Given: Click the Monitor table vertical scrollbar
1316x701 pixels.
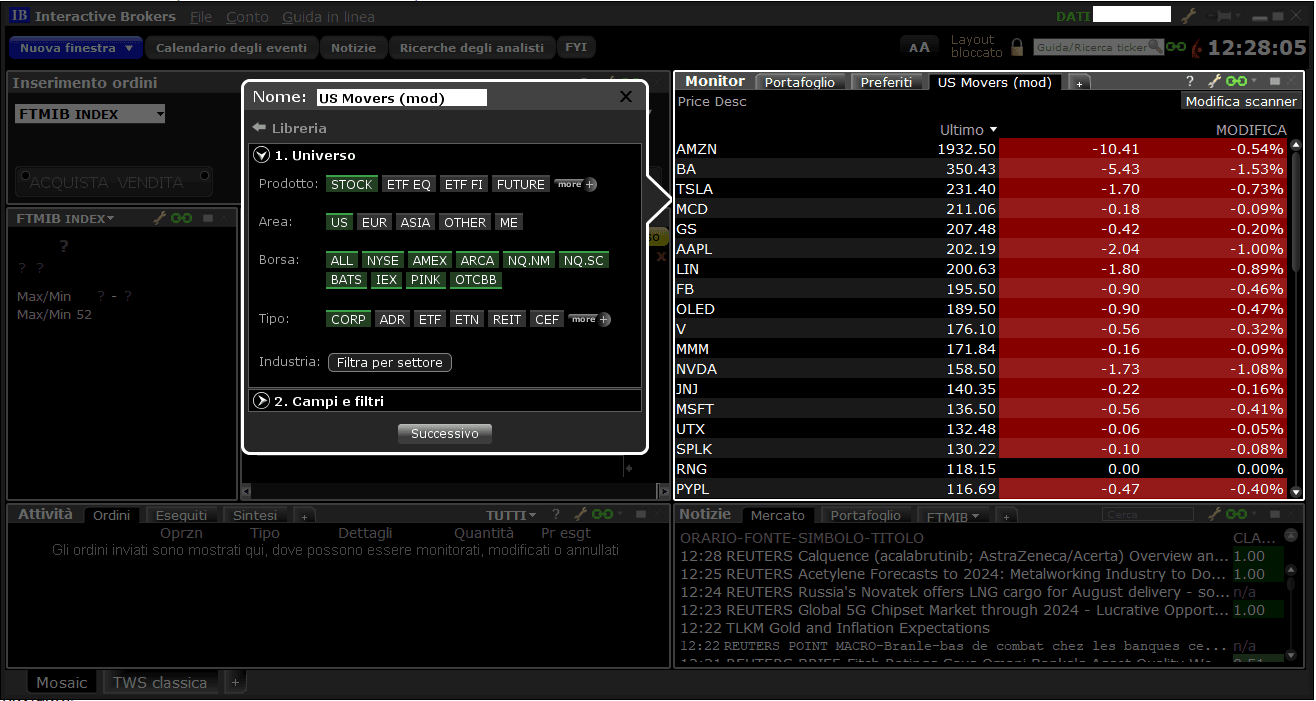Looking at the screenshot, I should pyautogui.click(x=1297, y=320).
